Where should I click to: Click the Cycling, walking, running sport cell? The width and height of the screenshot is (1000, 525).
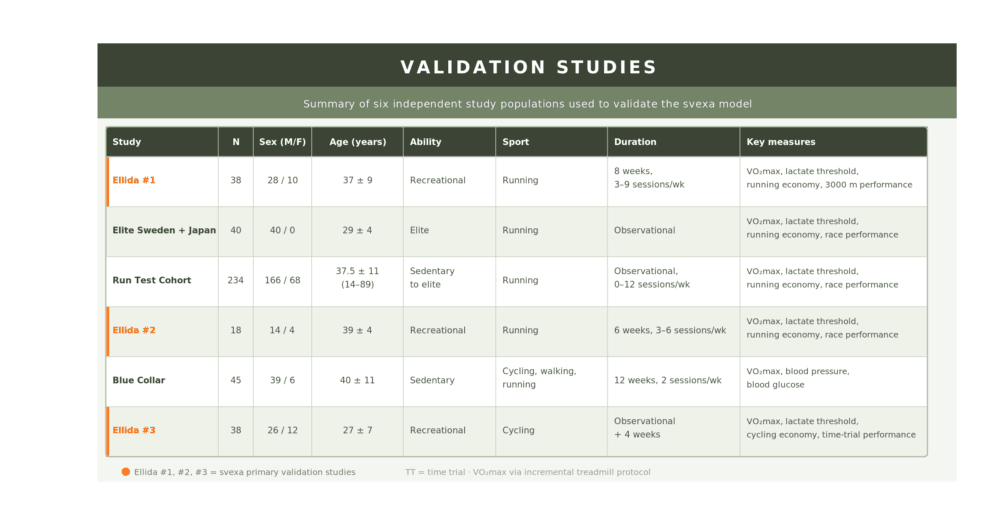539,378
